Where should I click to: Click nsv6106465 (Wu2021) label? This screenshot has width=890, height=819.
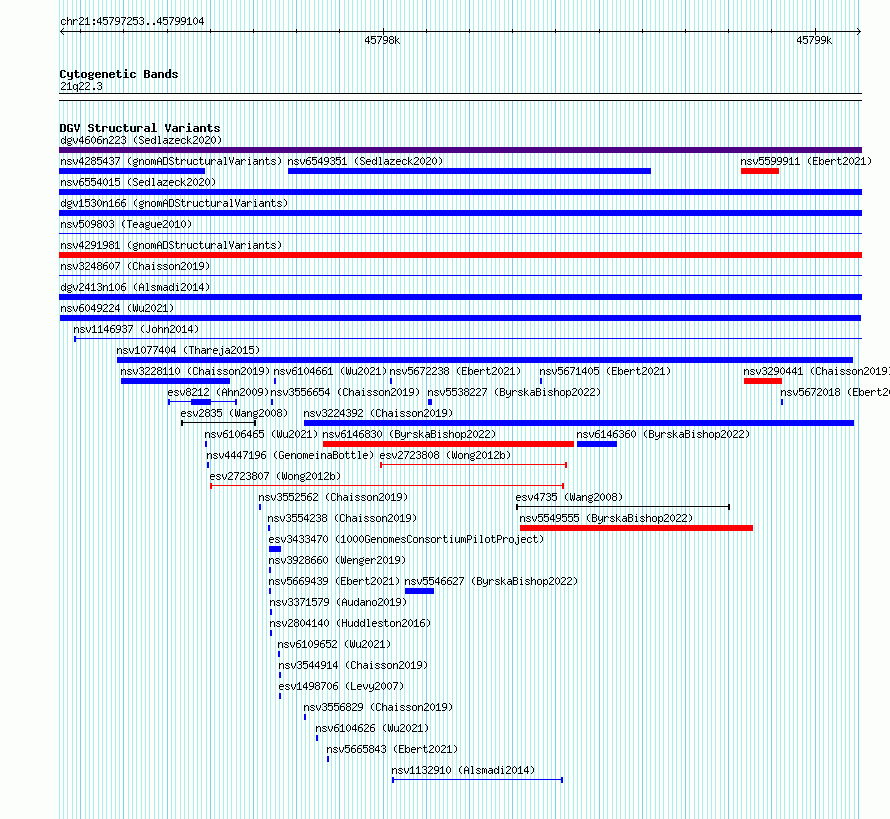tap(261, 434)
